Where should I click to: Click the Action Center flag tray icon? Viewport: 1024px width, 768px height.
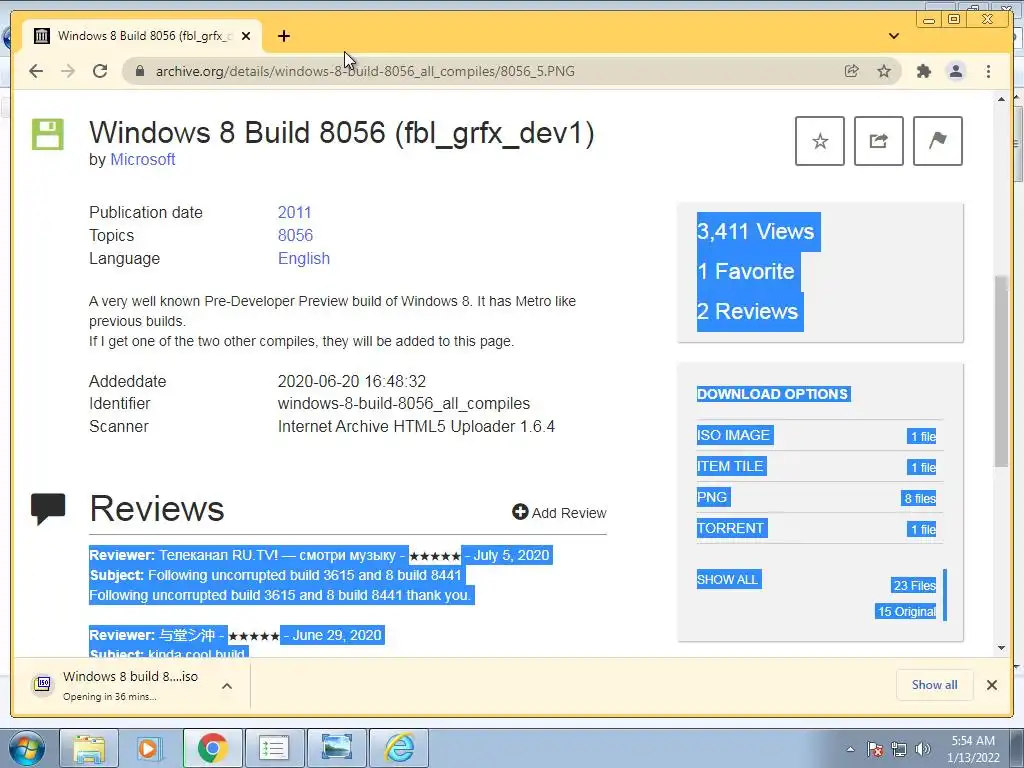coord(875,749)
